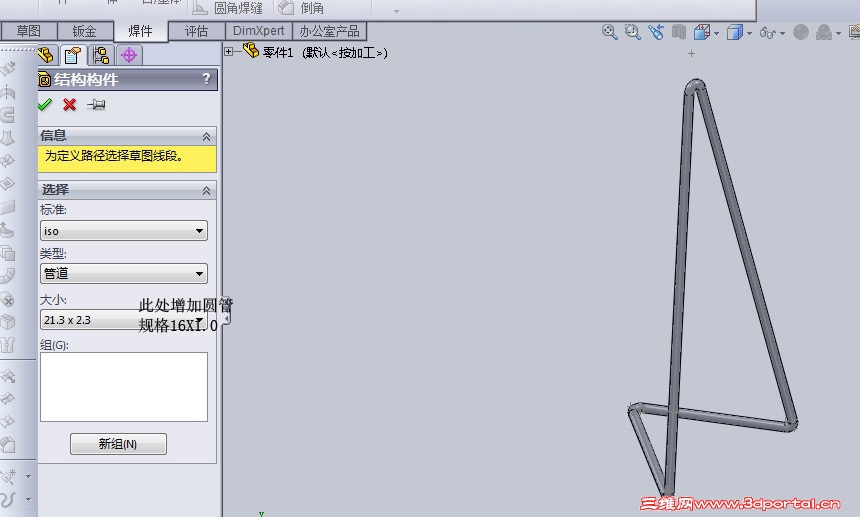Switch to the 钣金 tab
The image size is (860, 517).
(84, 31)
